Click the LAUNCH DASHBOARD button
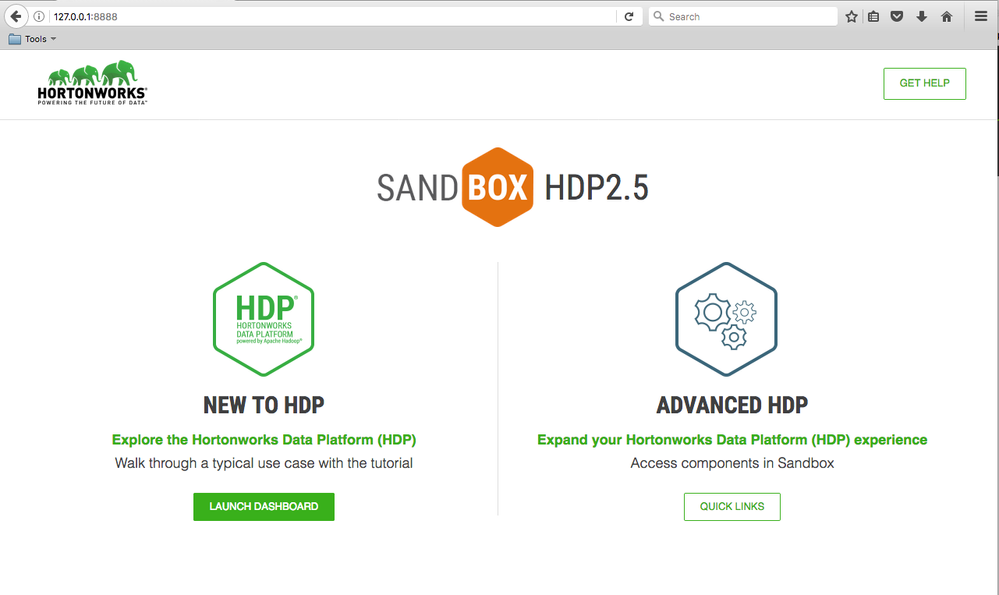999x595 pixels. (x=264, y=506)
